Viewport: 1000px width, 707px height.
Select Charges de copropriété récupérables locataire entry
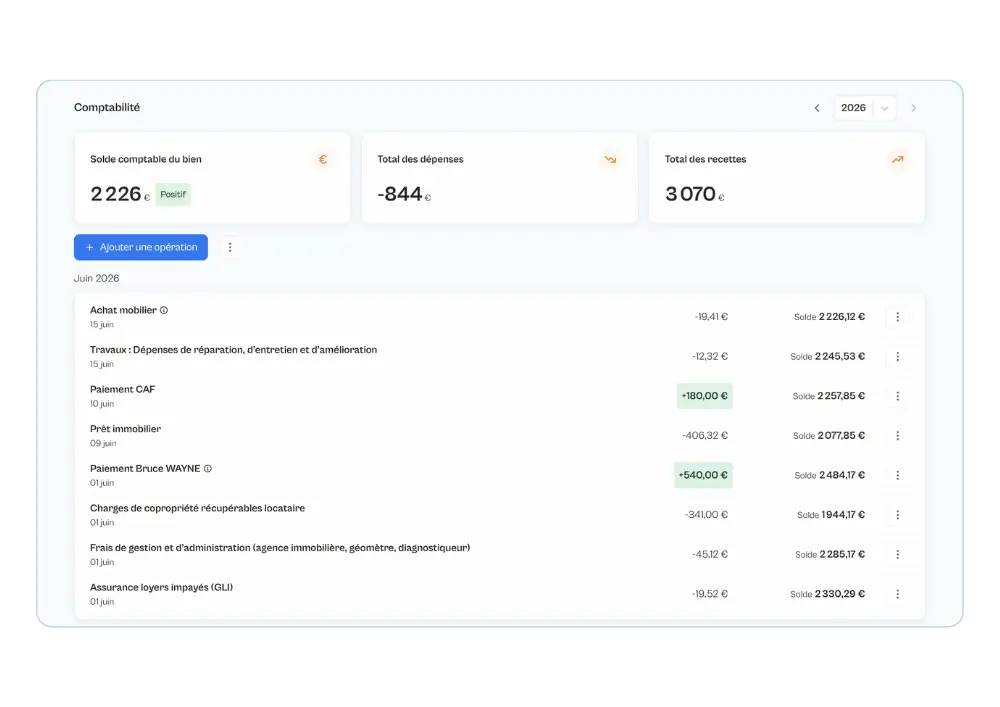198,508
